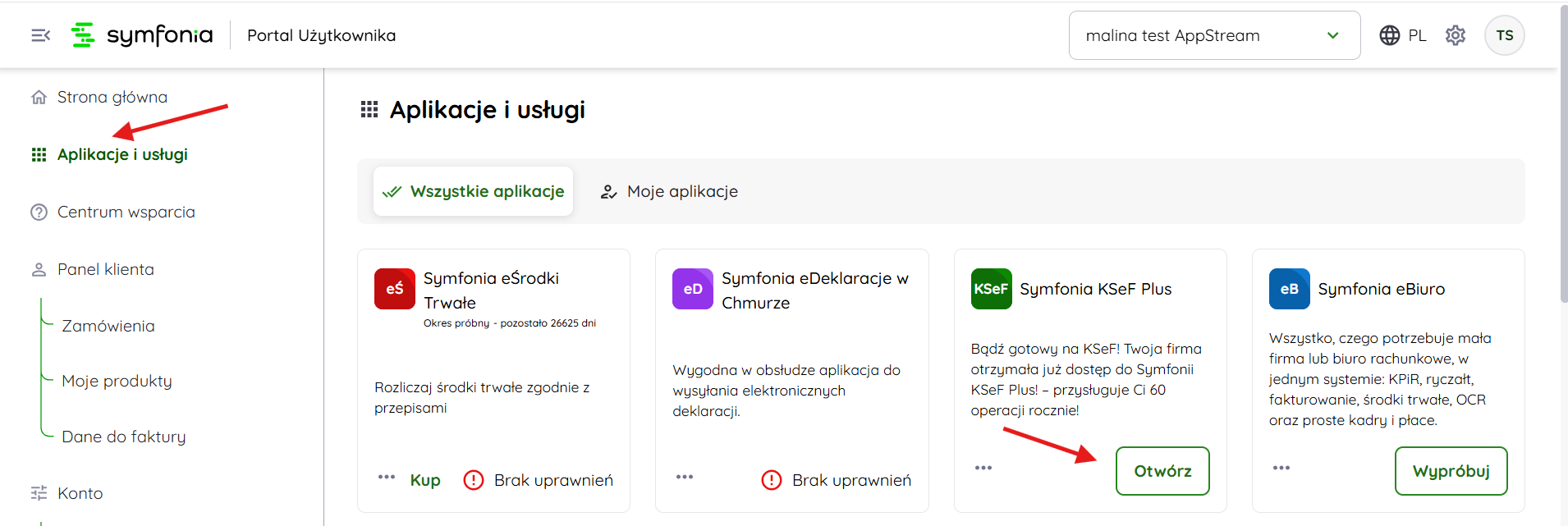Open more options on eBiuro card

point(1281,468)
